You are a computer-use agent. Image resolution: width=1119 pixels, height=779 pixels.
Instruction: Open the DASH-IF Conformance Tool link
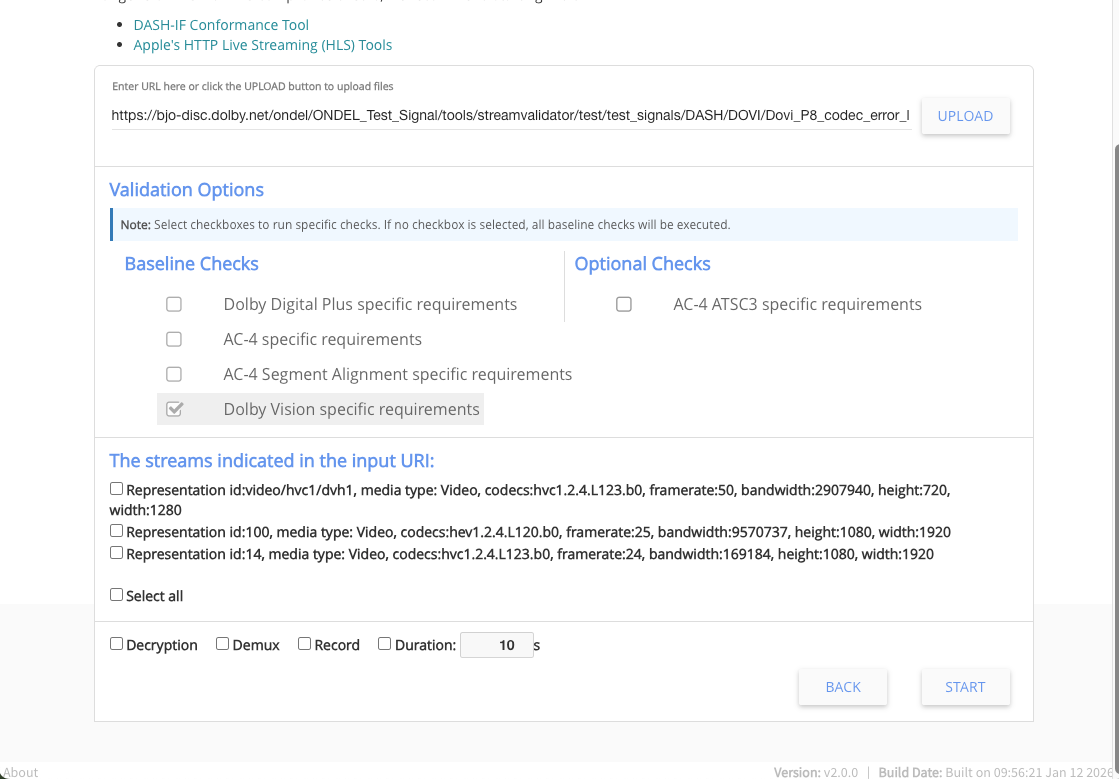221,25
